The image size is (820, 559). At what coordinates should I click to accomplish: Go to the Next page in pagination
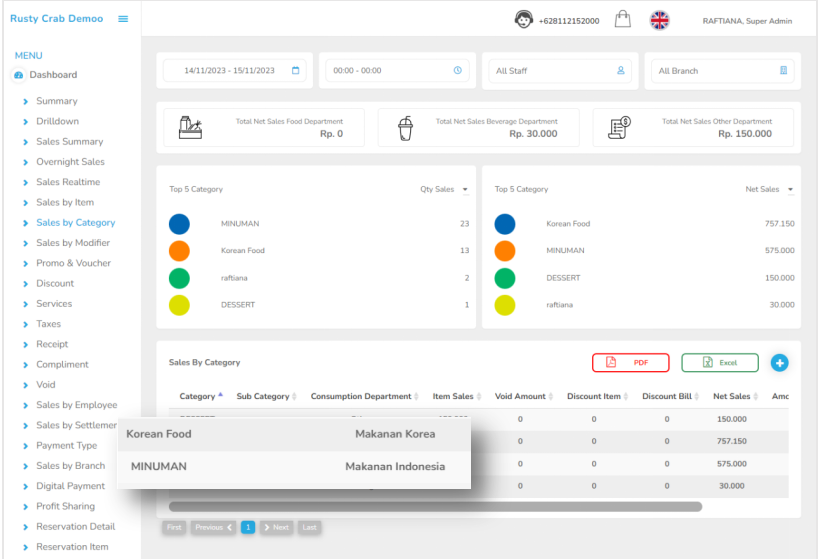point(277,527)
